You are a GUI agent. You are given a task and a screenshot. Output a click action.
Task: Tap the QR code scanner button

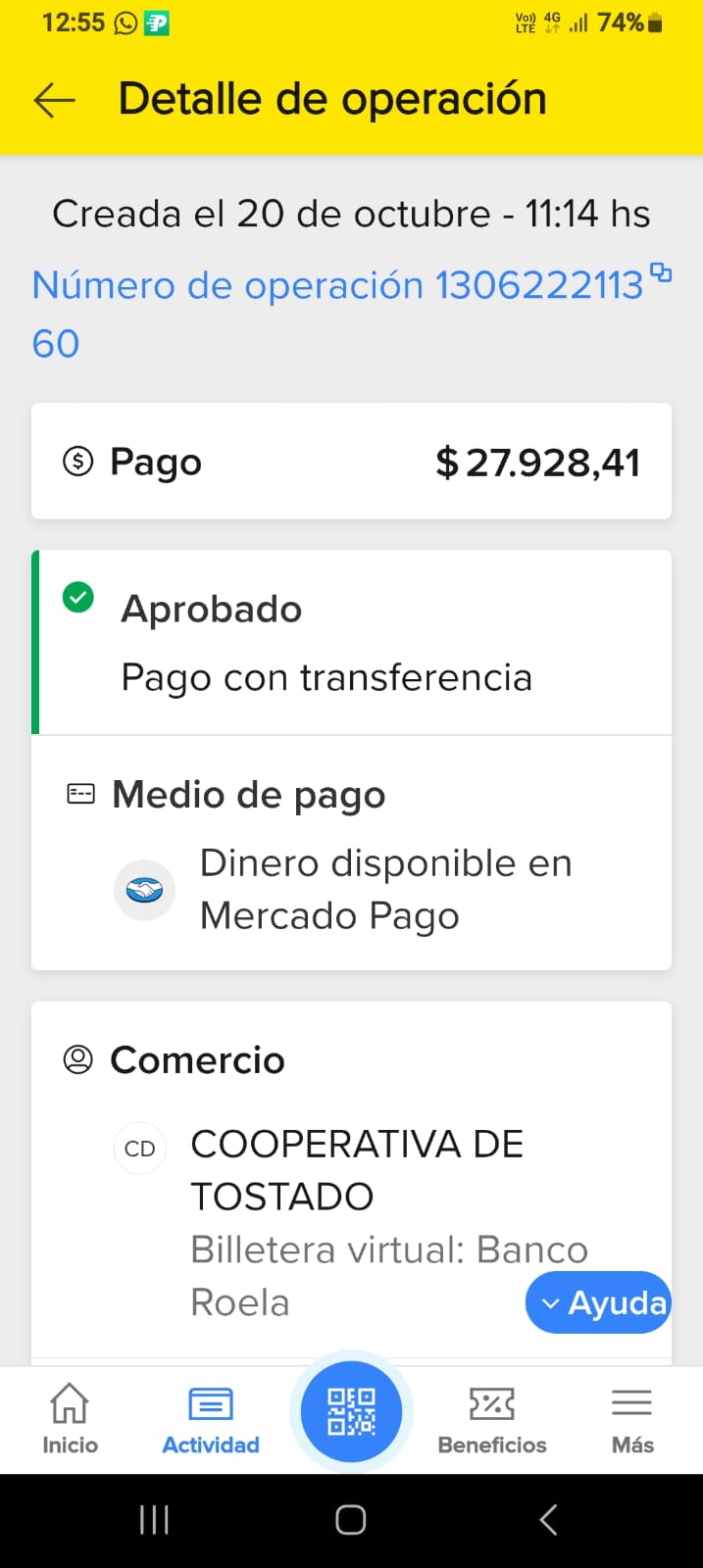(351, 1411)
